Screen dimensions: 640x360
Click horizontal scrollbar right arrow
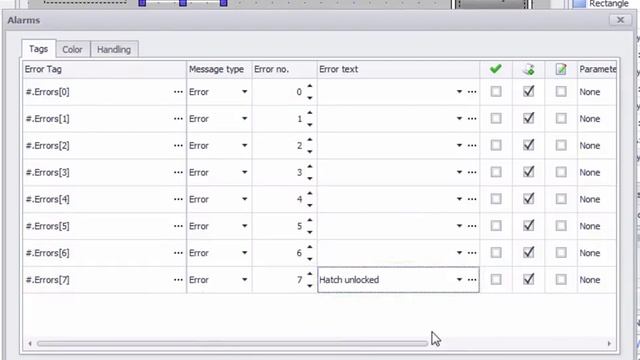click(609, 344)
